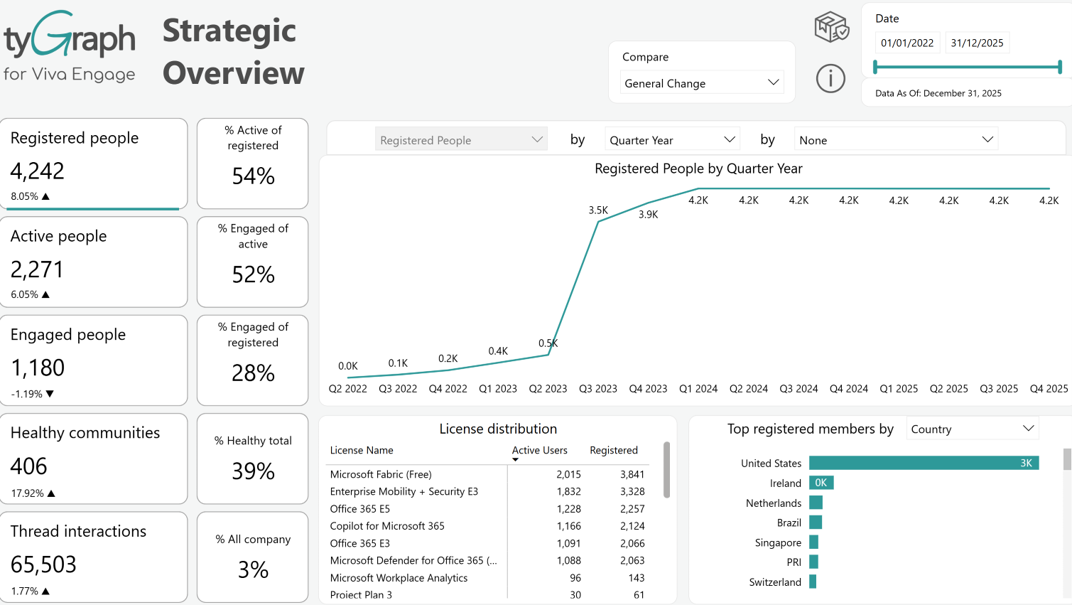This screenshot has width=1072, height=605.
Task: Open the Compare General Change dropdown
Action: click(701, 83)
